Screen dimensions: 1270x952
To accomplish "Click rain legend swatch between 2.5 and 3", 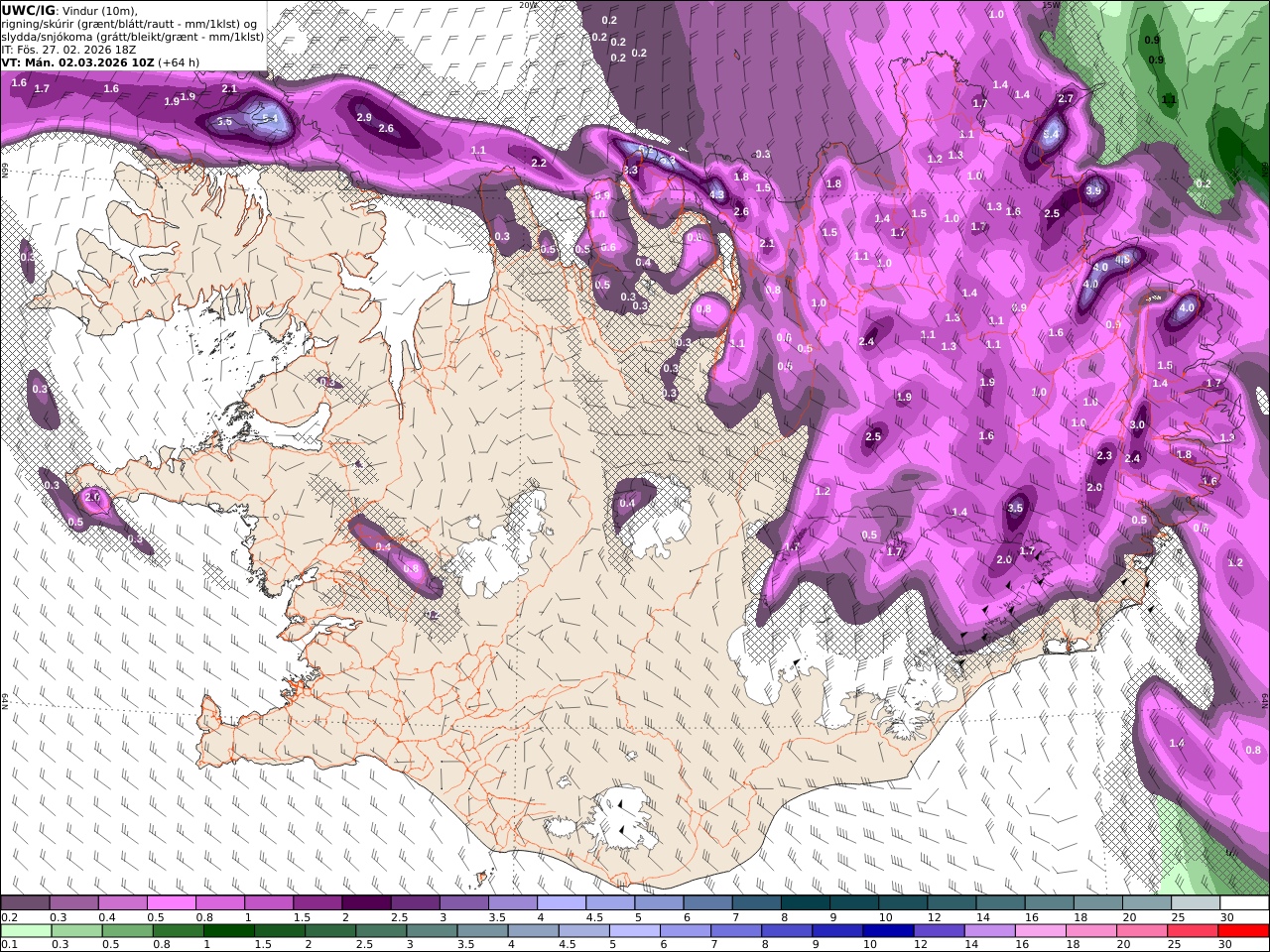I will pyautogui.click(x=381, y=930).
